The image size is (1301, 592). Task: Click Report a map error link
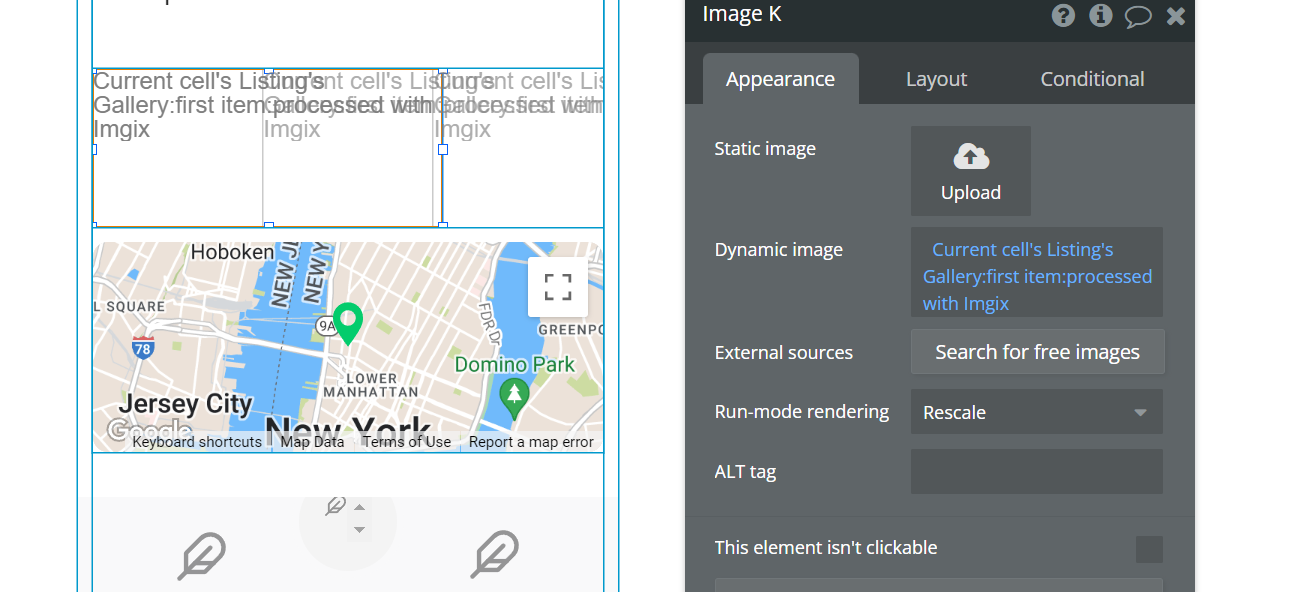[x=531, y=442]
